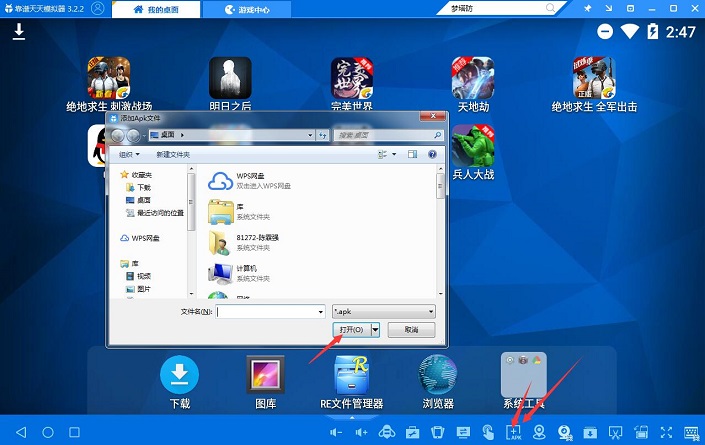Open the file name history dropdown arrow
Viewport: 705px width, 445px height.
[x=321, y=312]
